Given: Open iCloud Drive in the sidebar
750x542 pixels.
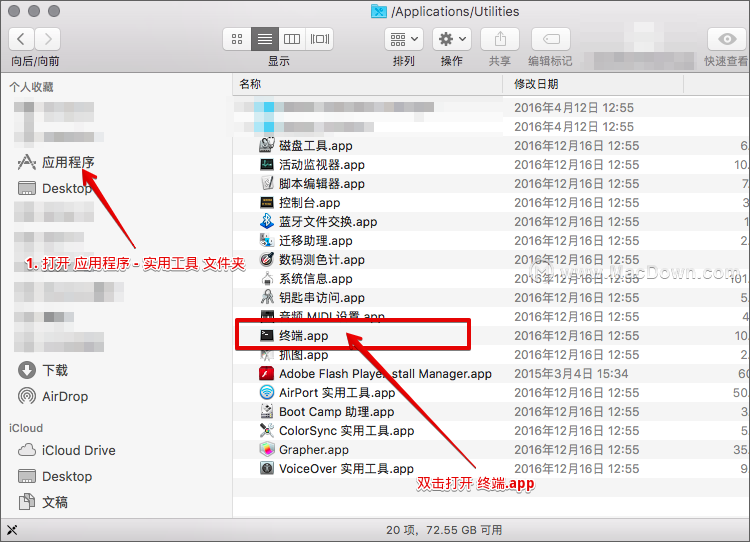Looking at the screenshot, I should coord(66,451).
